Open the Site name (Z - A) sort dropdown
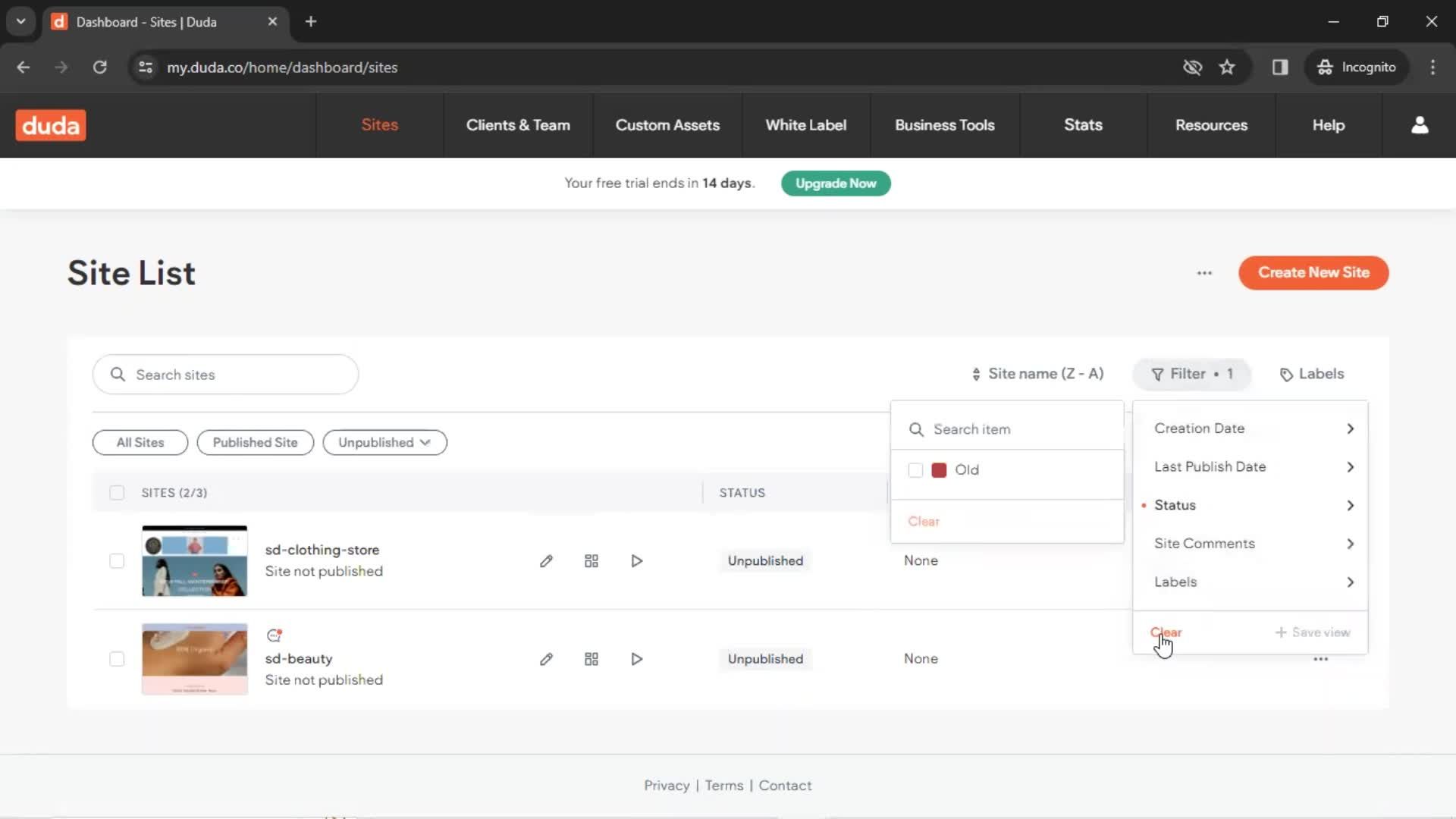This screenshot has height=819, width=1456. tap(1037, 374)
